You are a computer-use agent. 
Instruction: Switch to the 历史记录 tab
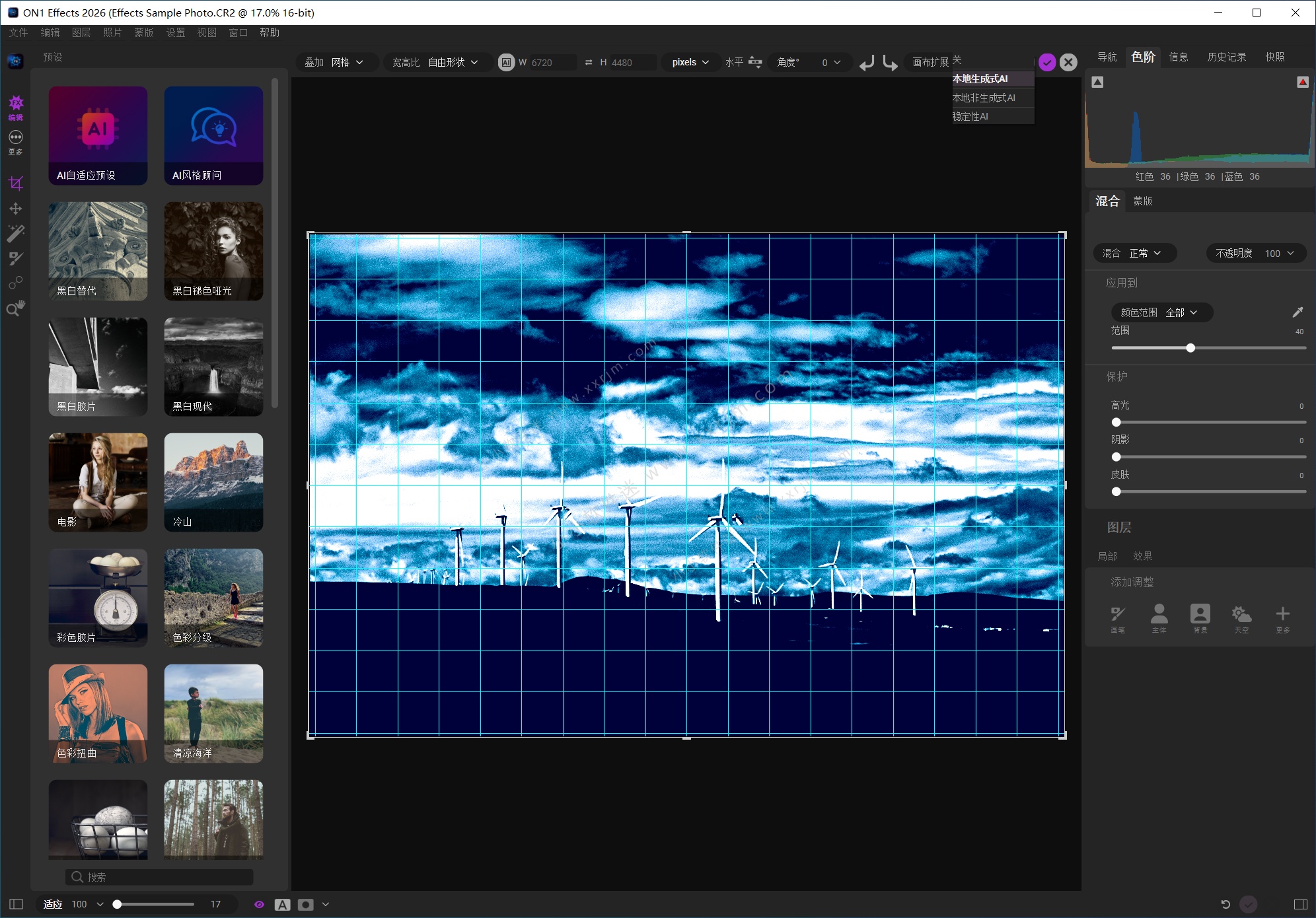[1226, 57]
